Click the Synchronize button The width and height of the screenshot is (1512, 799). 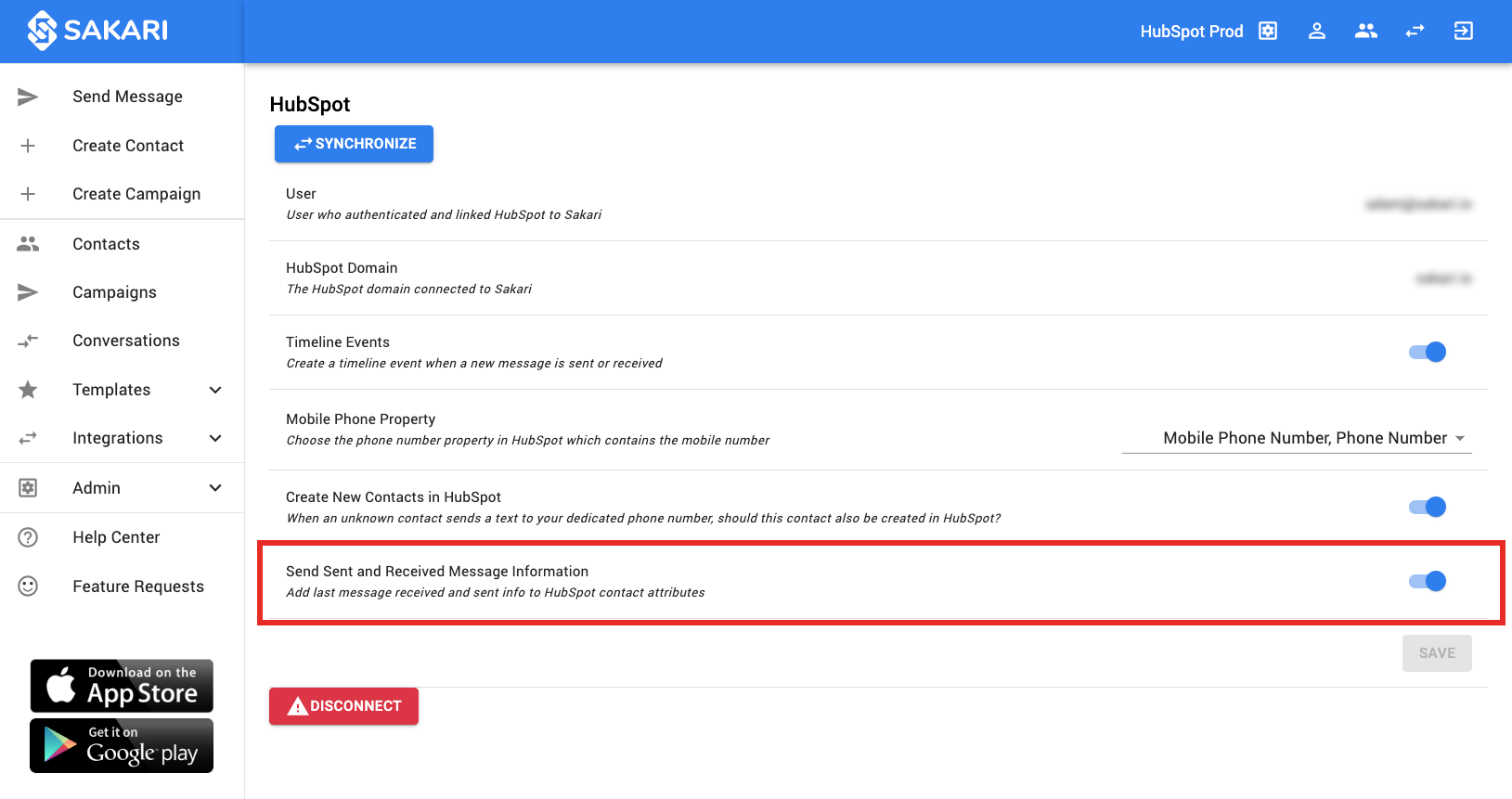coord(354,144)
